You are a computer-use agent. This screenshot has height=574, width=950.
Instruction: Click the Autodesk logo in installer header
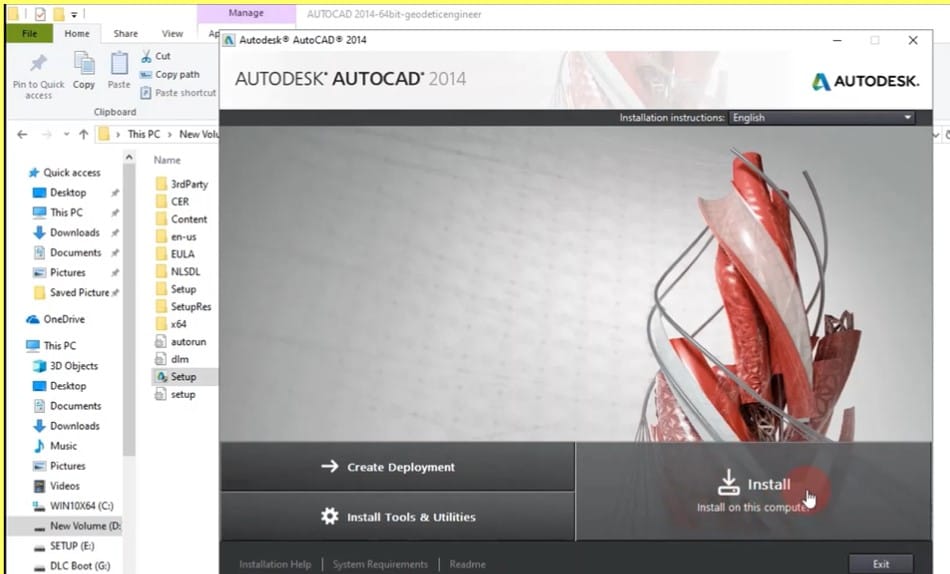click(865, 81)
